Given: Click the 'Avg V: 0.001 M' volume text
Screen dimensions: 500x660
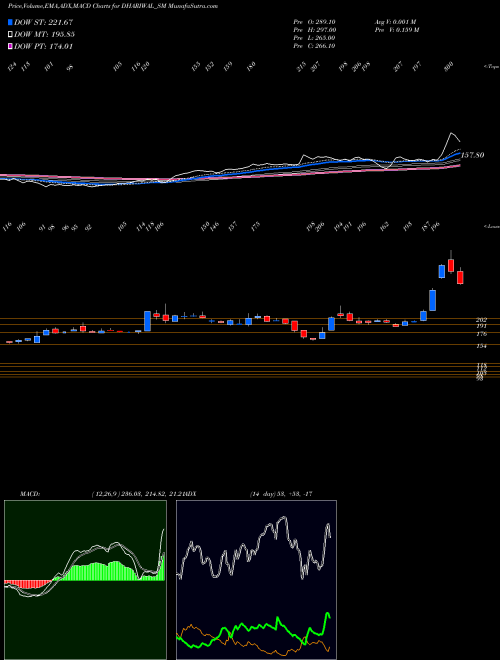Looking at the screenshot, I should pos(396,21).
